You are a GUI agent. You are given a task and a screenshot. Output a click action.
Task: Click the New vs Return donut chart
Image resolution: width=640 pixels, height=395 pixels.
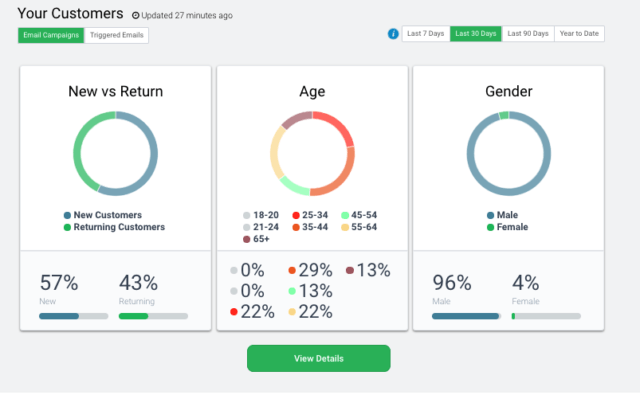pyautogui.click(x=116, y=153)
